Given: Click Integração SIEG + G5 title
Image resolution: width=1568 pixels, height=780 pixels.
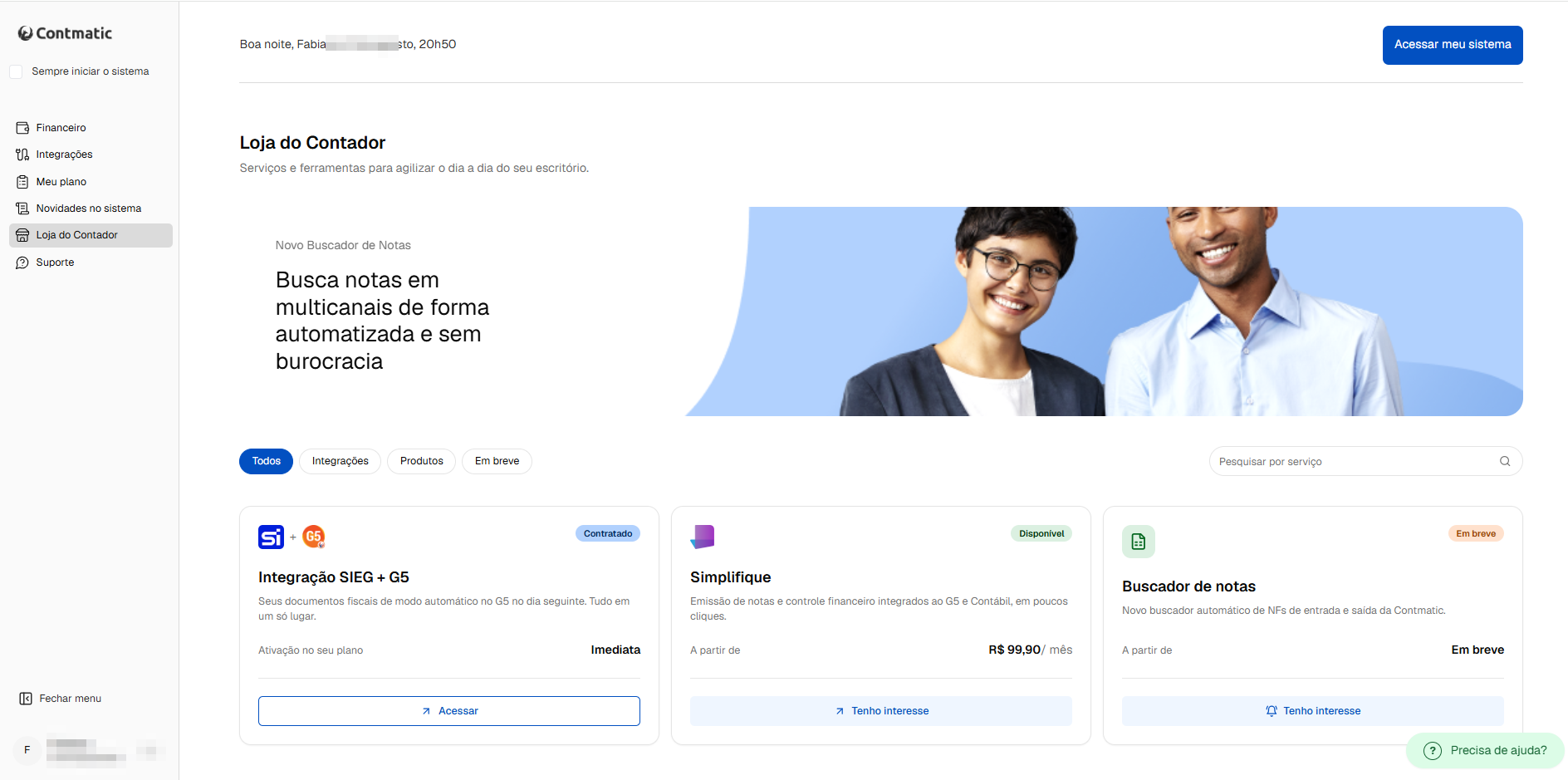Looking at the screenshot, I should [334, 577].
